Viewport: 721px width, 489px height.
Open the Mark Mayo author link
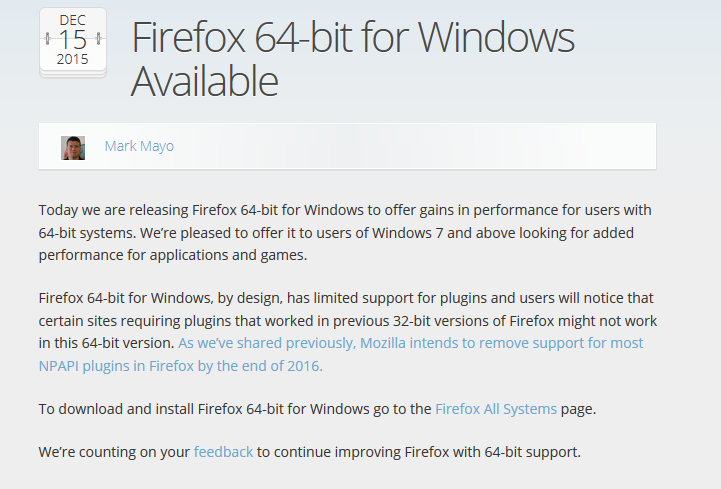click(x=139, y=146)
